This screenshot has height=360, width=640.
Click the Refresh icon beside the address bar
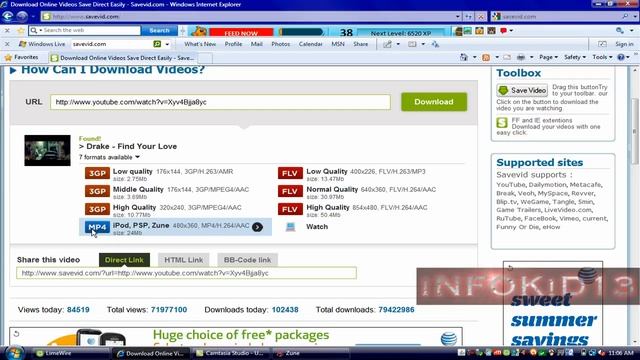[469, 16]
